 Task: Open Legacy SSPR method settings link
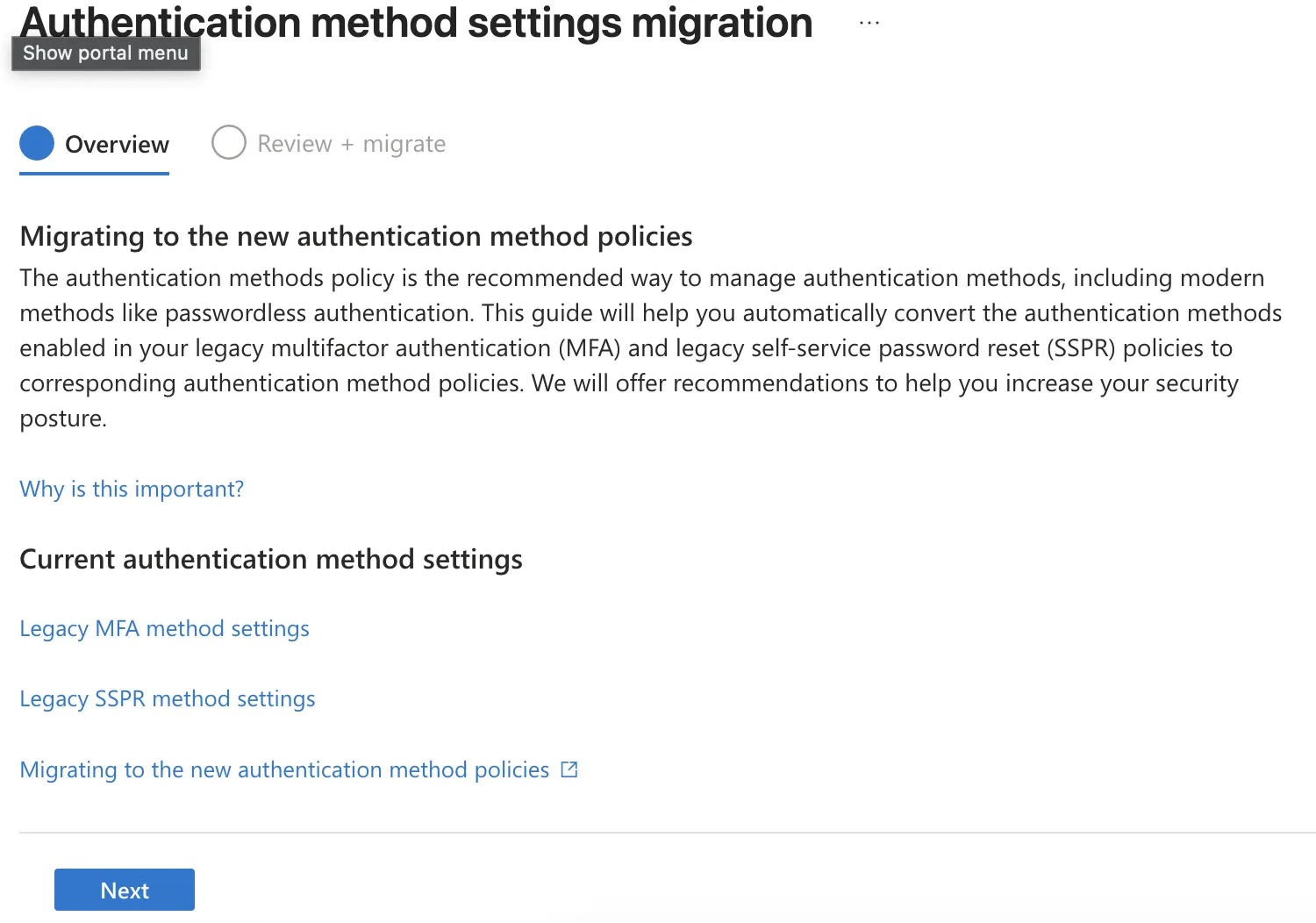coord(167,699)
